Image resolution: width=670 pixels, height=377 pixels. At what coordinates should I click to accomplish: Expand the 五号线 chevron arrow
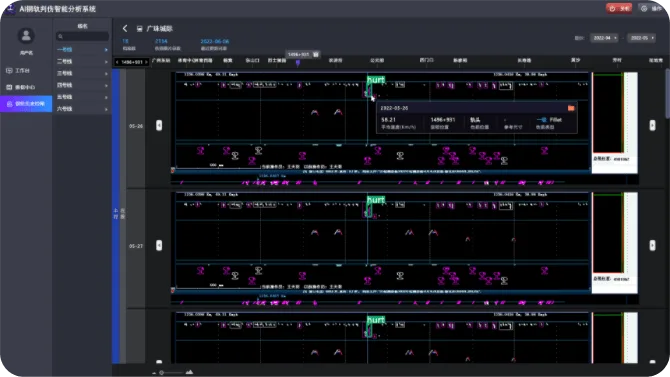pos(106,97)
